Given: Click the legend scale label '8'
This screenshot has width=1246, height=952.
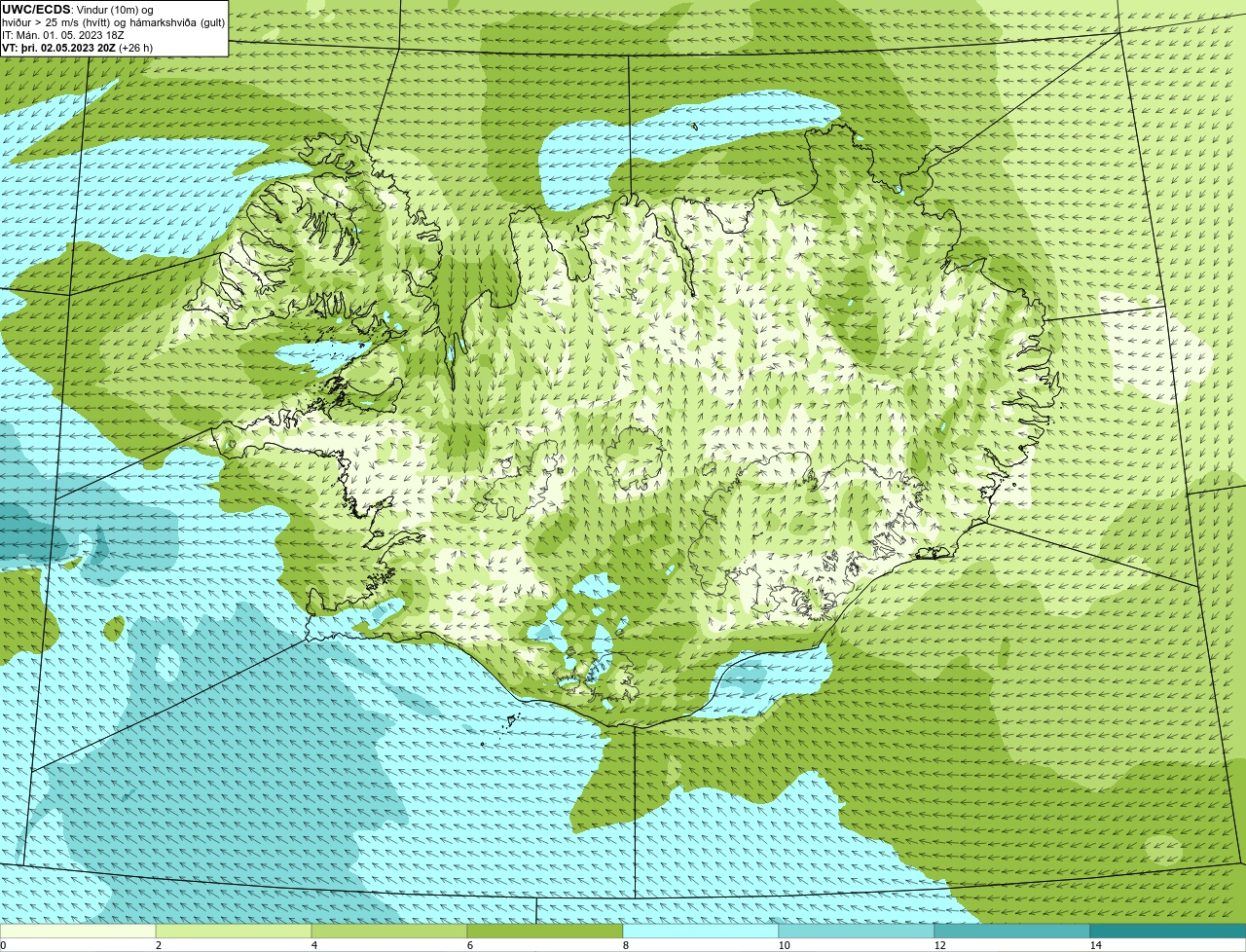Looking at the screenshot, I should click(625, 945).
